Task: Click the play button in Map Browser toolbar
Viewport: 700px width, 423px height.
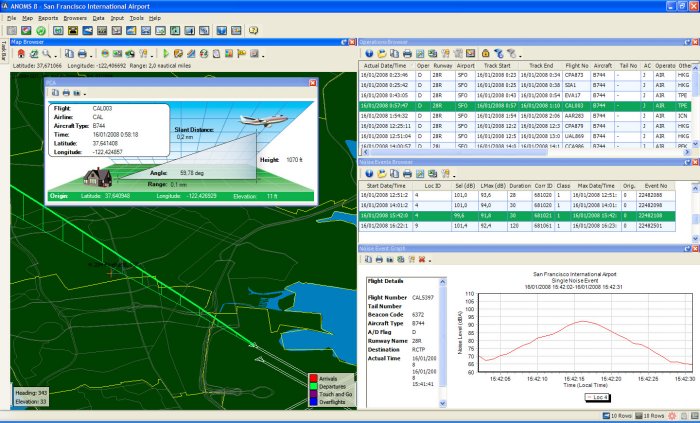Action: pos(165,53)
